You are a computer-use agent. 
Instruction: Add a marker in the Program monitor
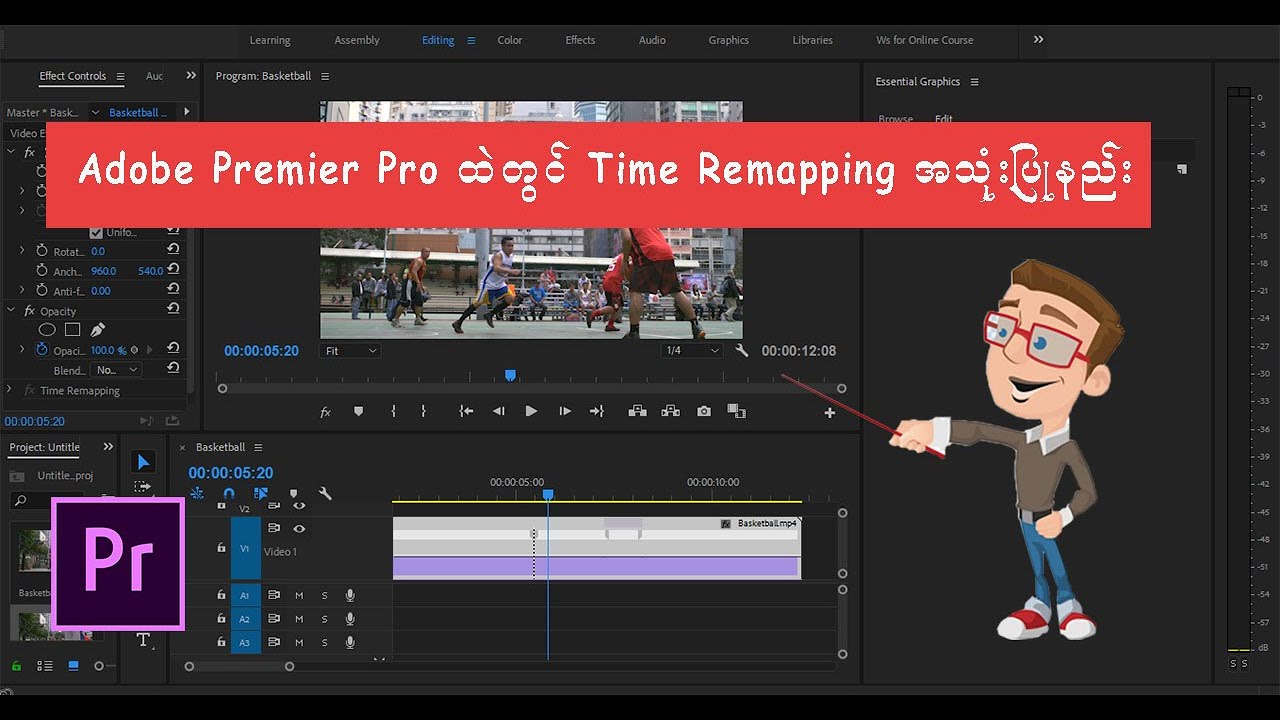click(358, 411)
